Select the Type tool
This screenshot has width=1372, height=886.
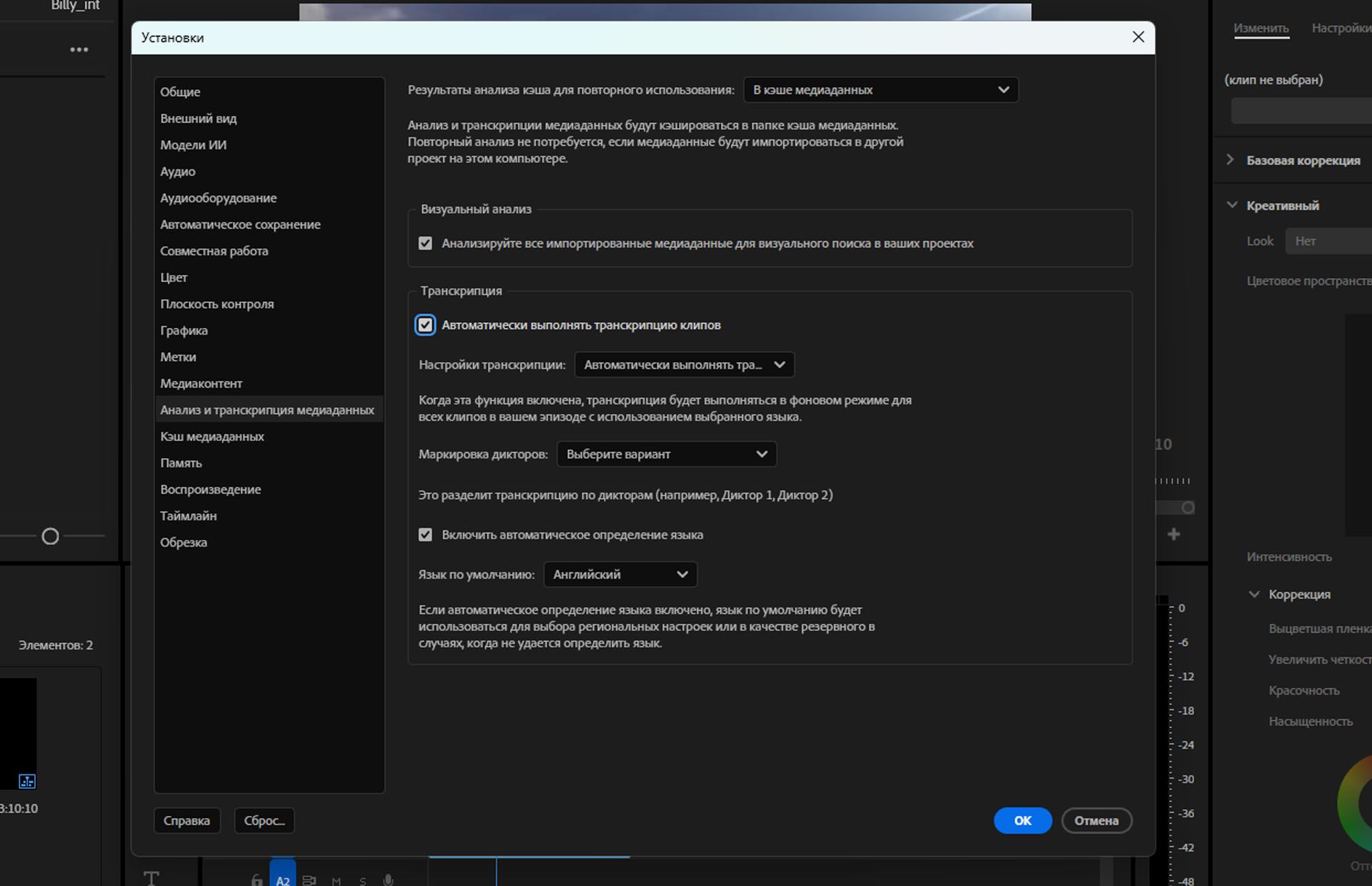click(x=151, y=877)
